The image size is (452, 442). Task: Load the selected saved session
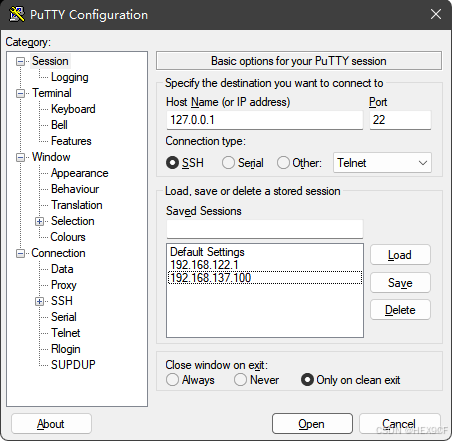pos(400,255)
